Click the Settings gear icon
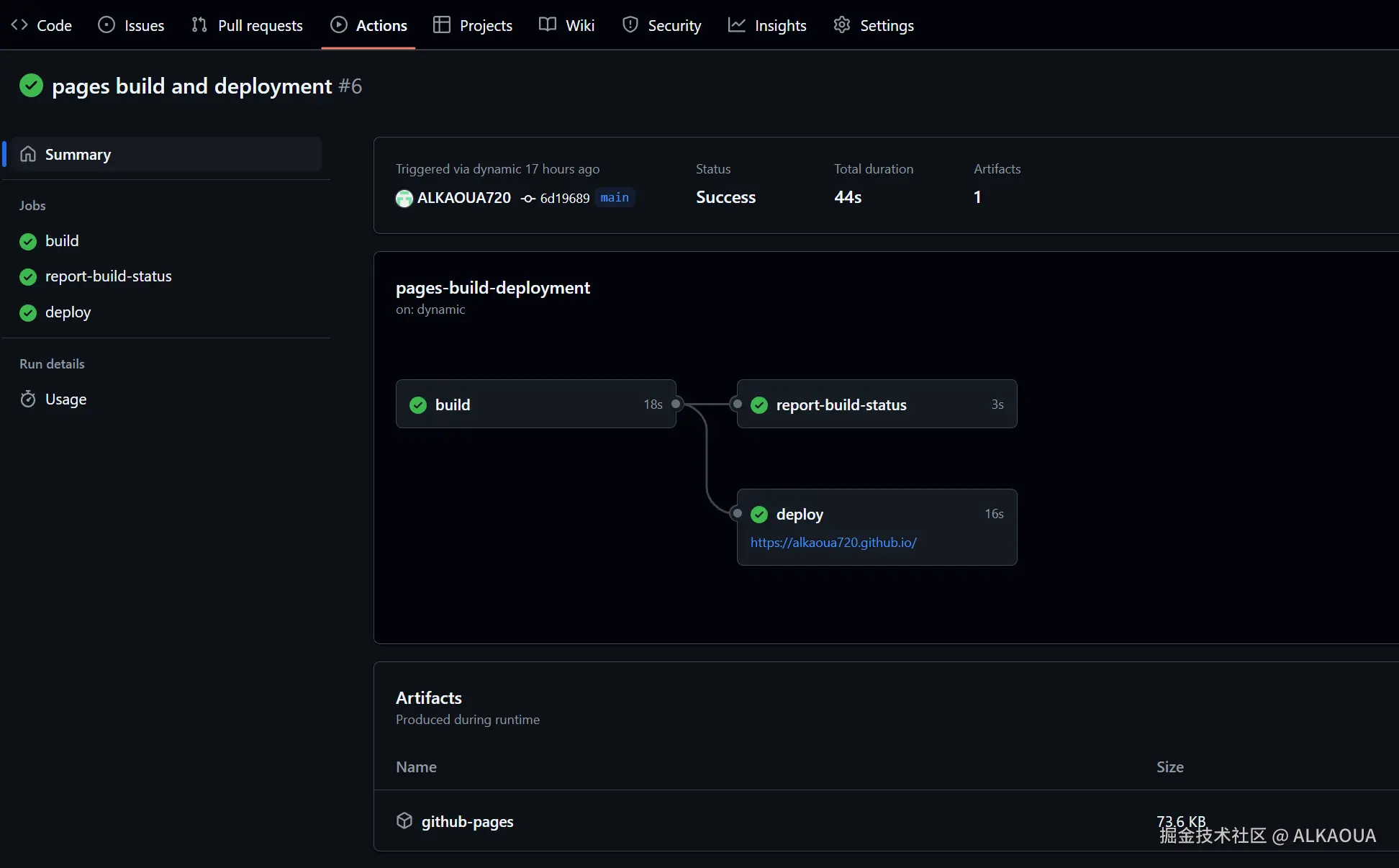 841,25
